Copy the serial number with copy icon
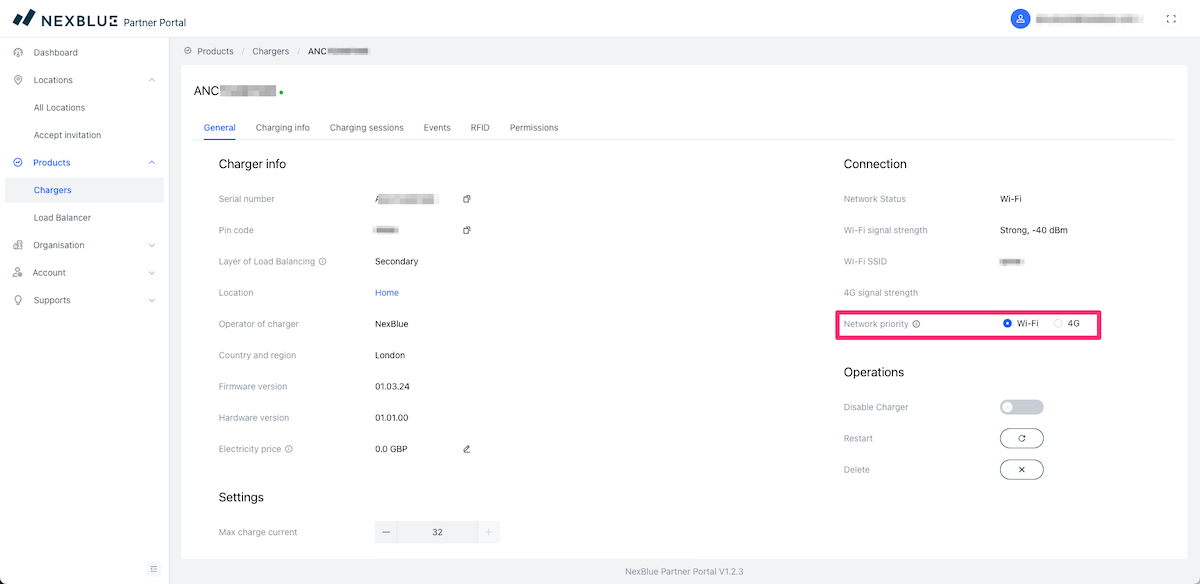 pos(467,199)
